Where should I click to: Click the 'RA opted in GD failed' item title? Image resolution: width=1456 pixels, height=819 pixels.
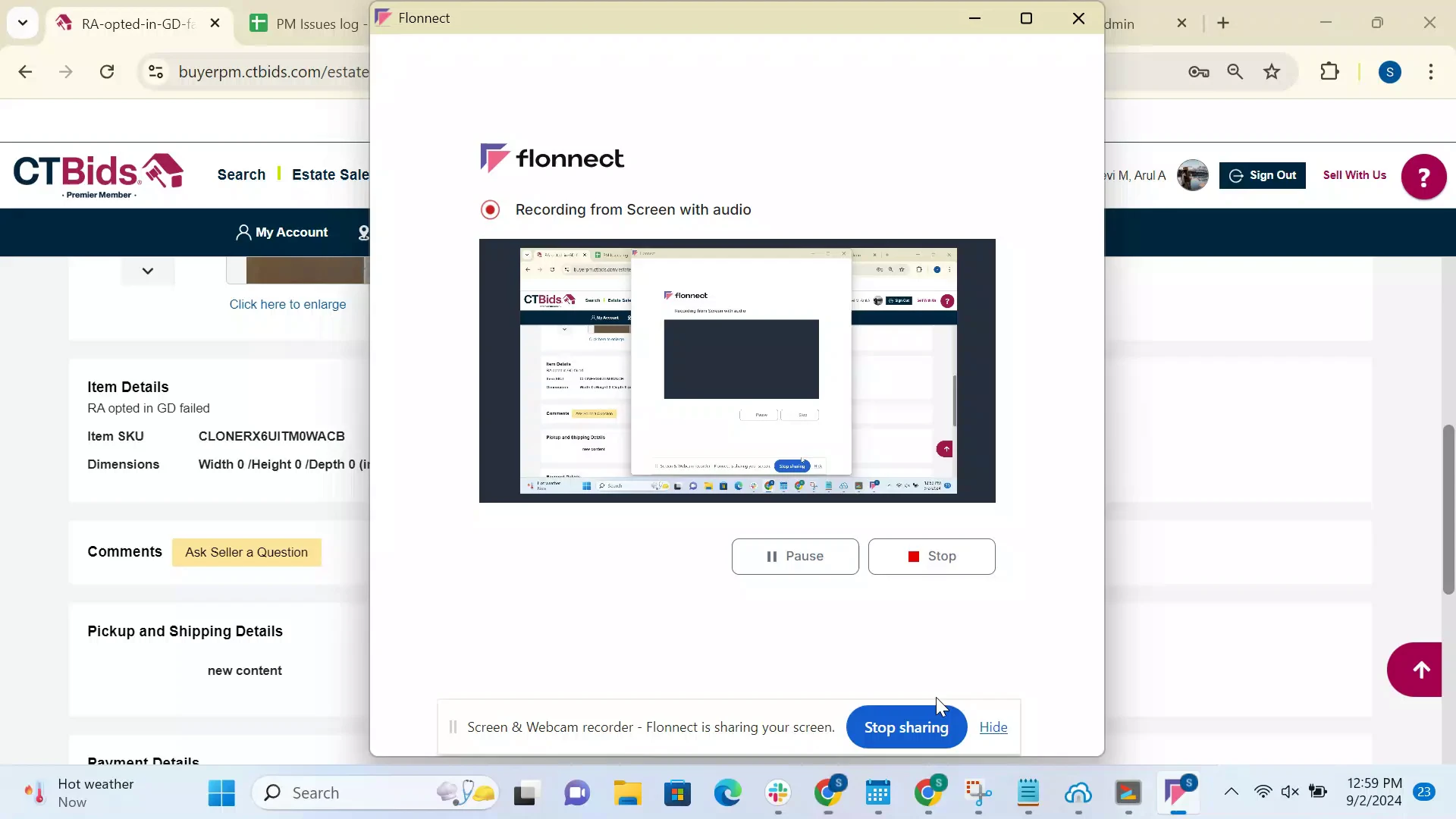click(x=149, y=408)
